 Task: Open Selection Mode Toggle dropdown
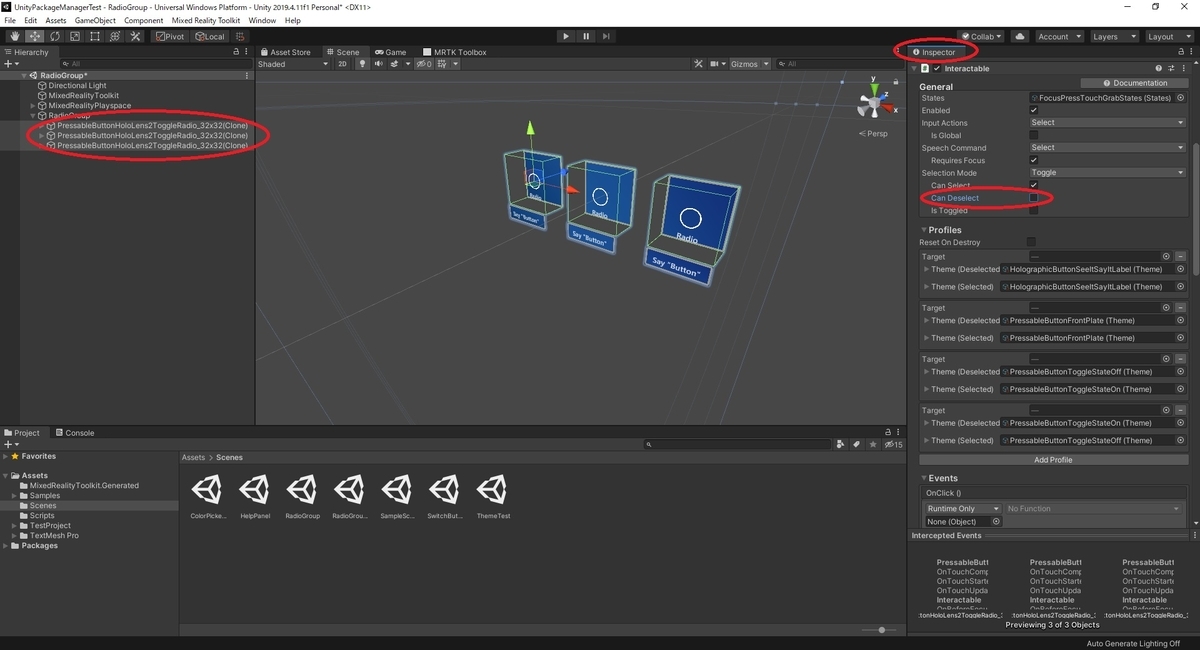1107,173
